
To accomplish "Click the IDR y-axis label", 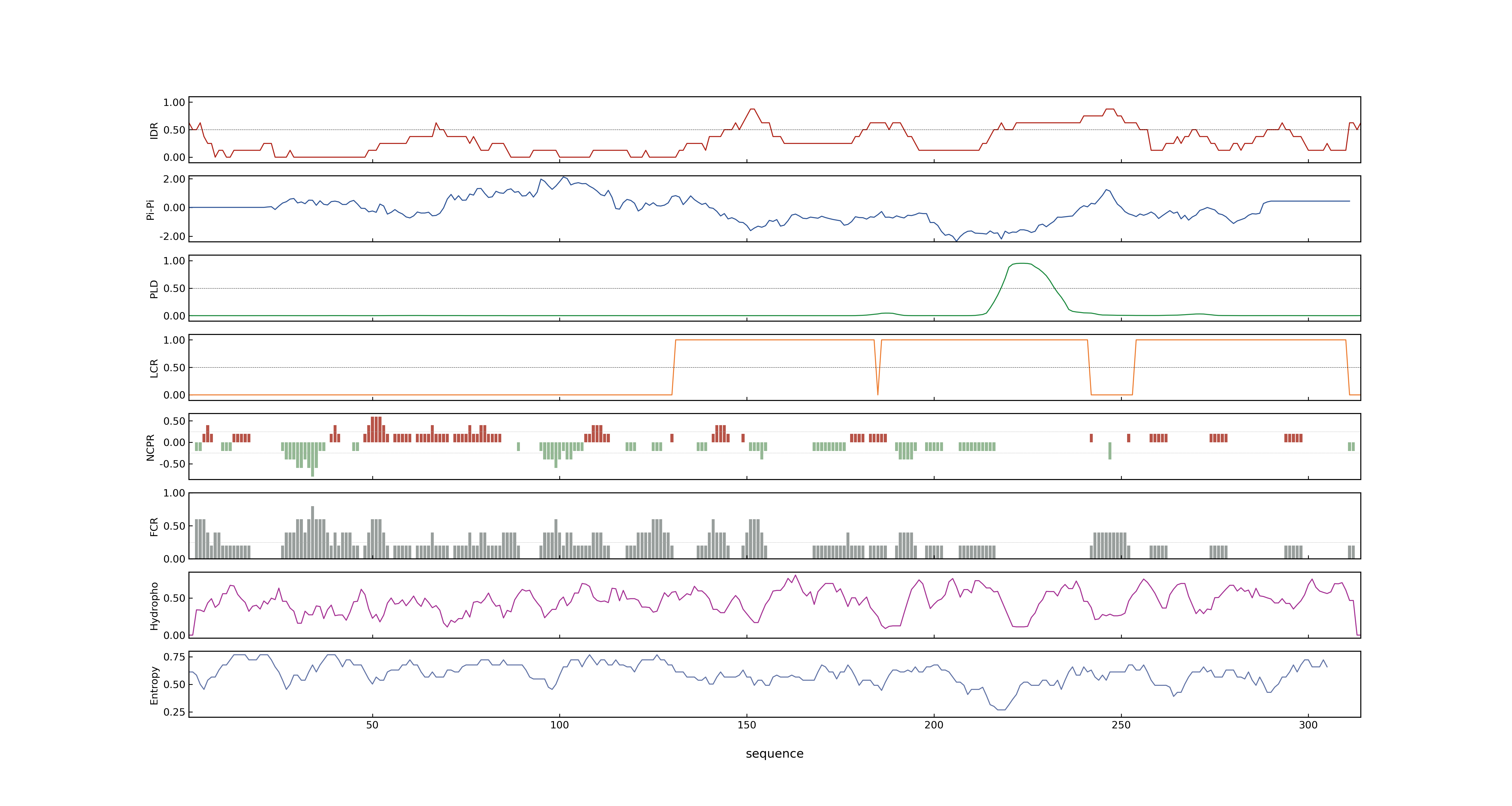I will (x=154, y=130).
